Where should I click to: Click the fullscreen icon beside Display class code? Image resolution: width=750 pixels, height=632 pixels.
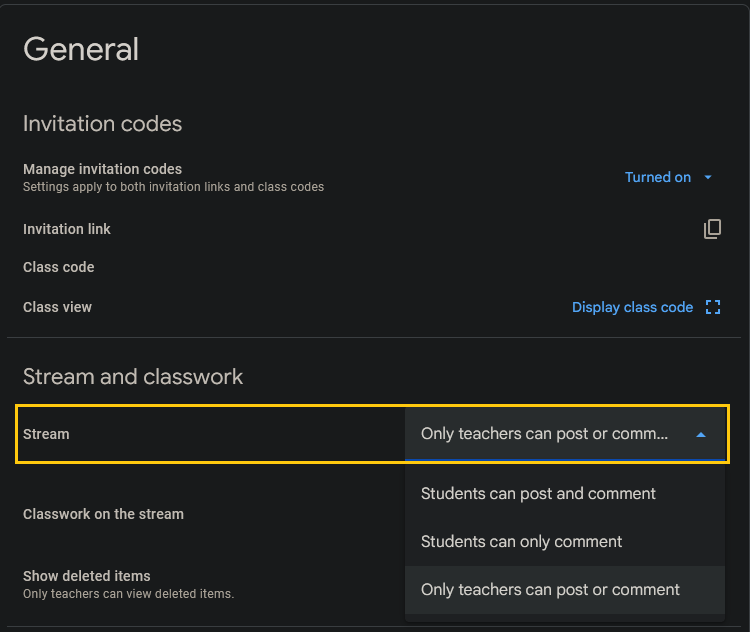coord(713,307)
